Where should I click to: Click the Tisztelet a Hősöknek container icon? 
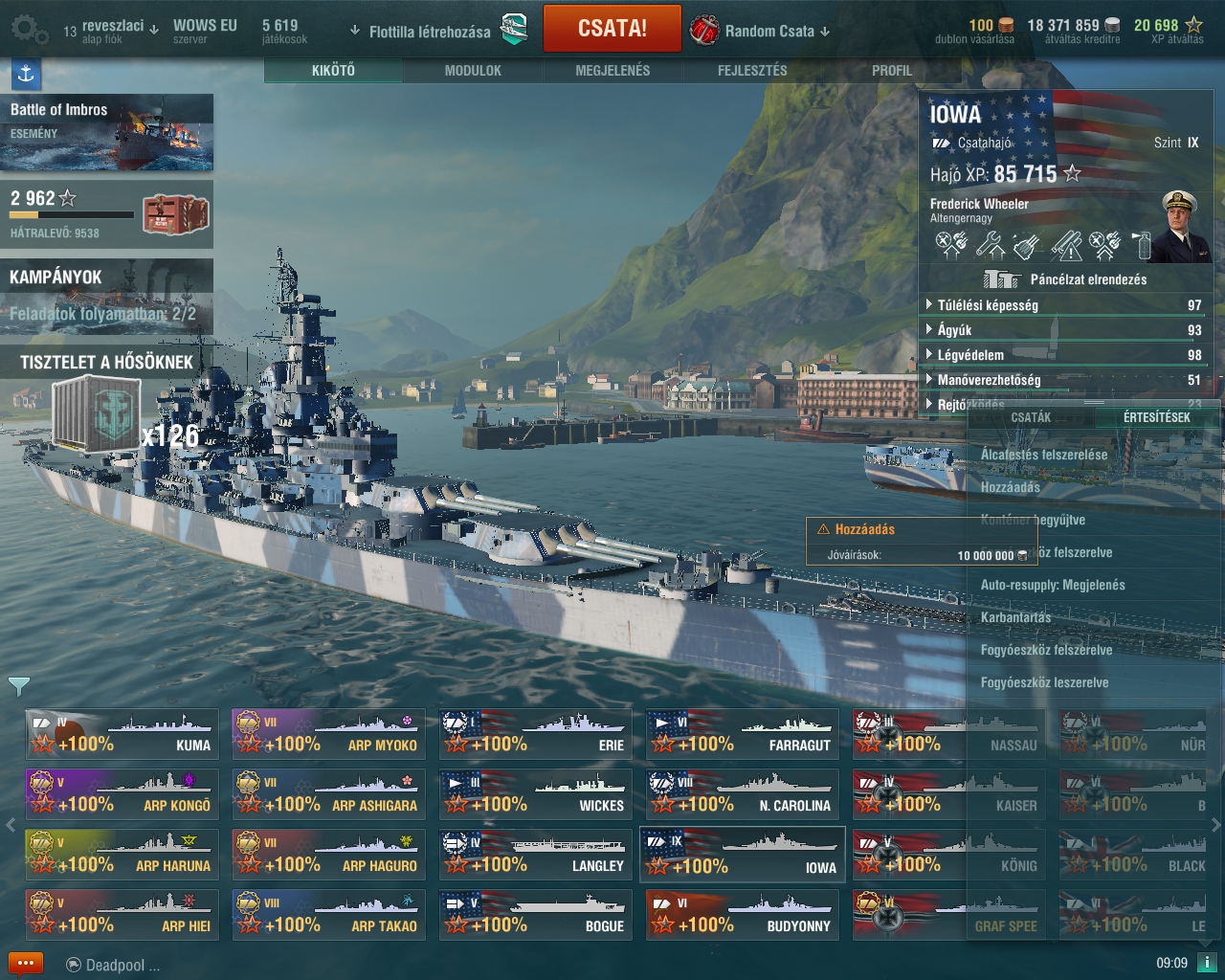coord(97,414)
